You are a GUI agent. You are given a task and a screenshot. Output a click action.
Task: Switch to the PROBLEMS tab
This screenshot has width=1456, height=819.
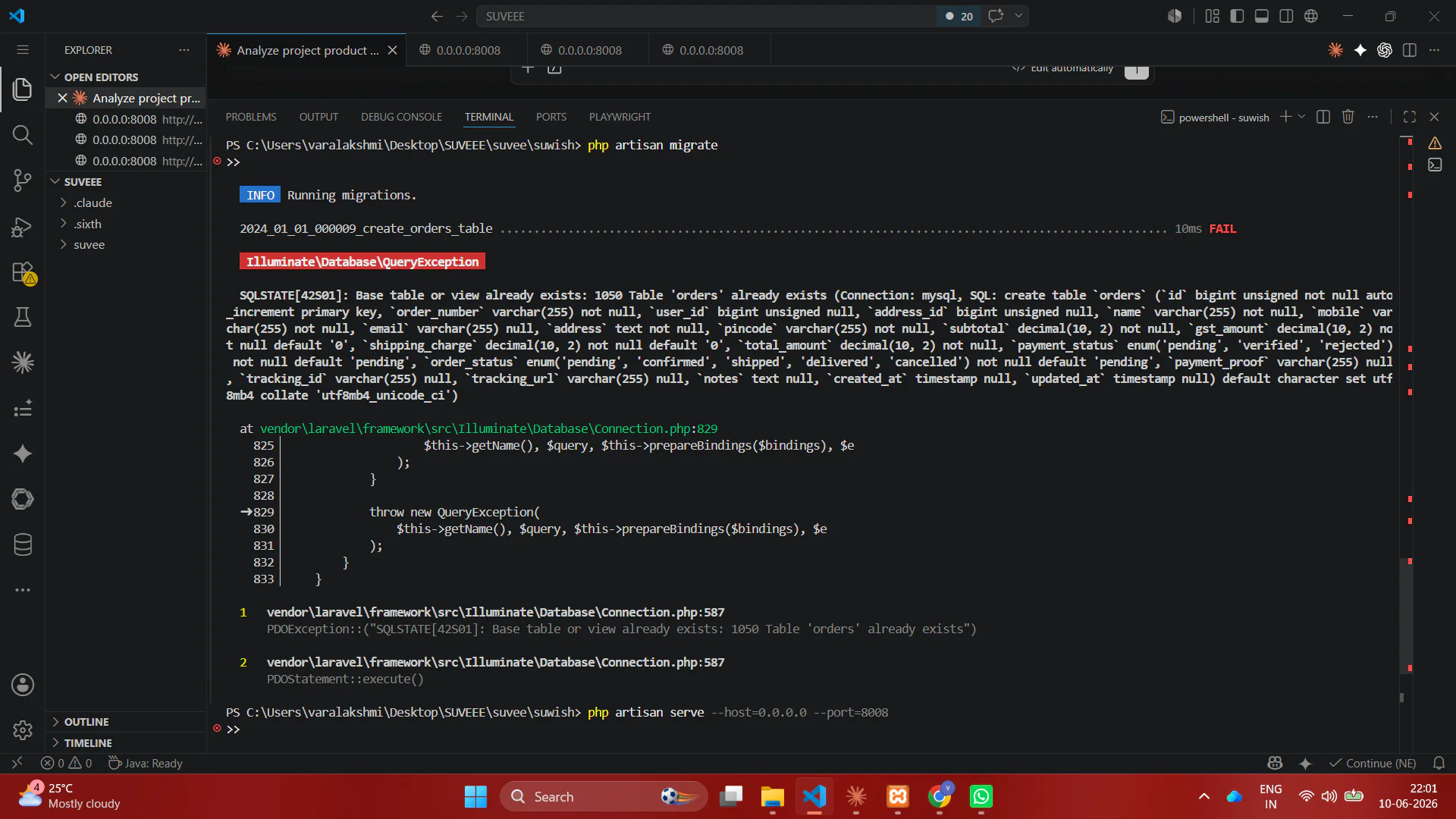tap(250, 117)
